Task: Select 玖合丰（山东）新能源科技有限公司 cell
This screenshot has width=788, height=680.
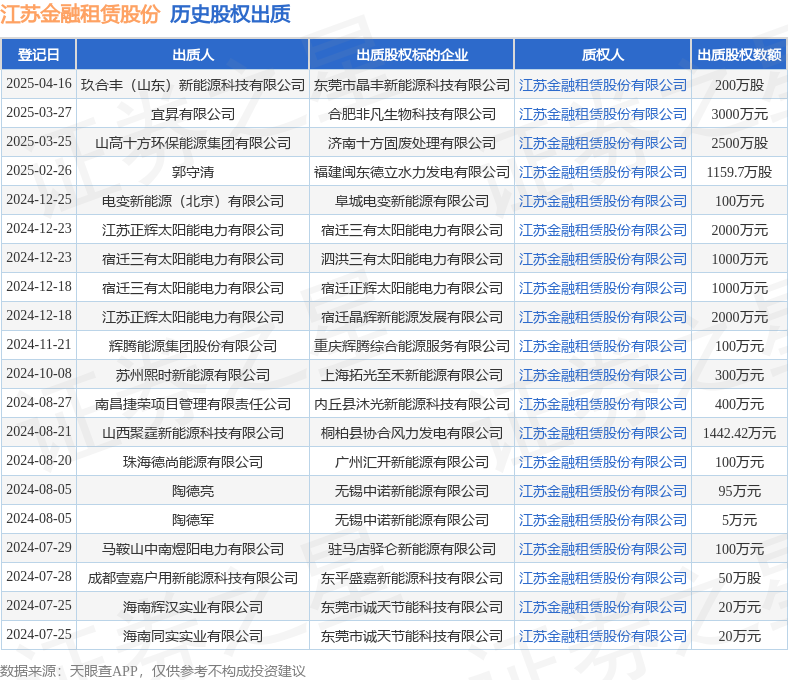Action: 192,85
